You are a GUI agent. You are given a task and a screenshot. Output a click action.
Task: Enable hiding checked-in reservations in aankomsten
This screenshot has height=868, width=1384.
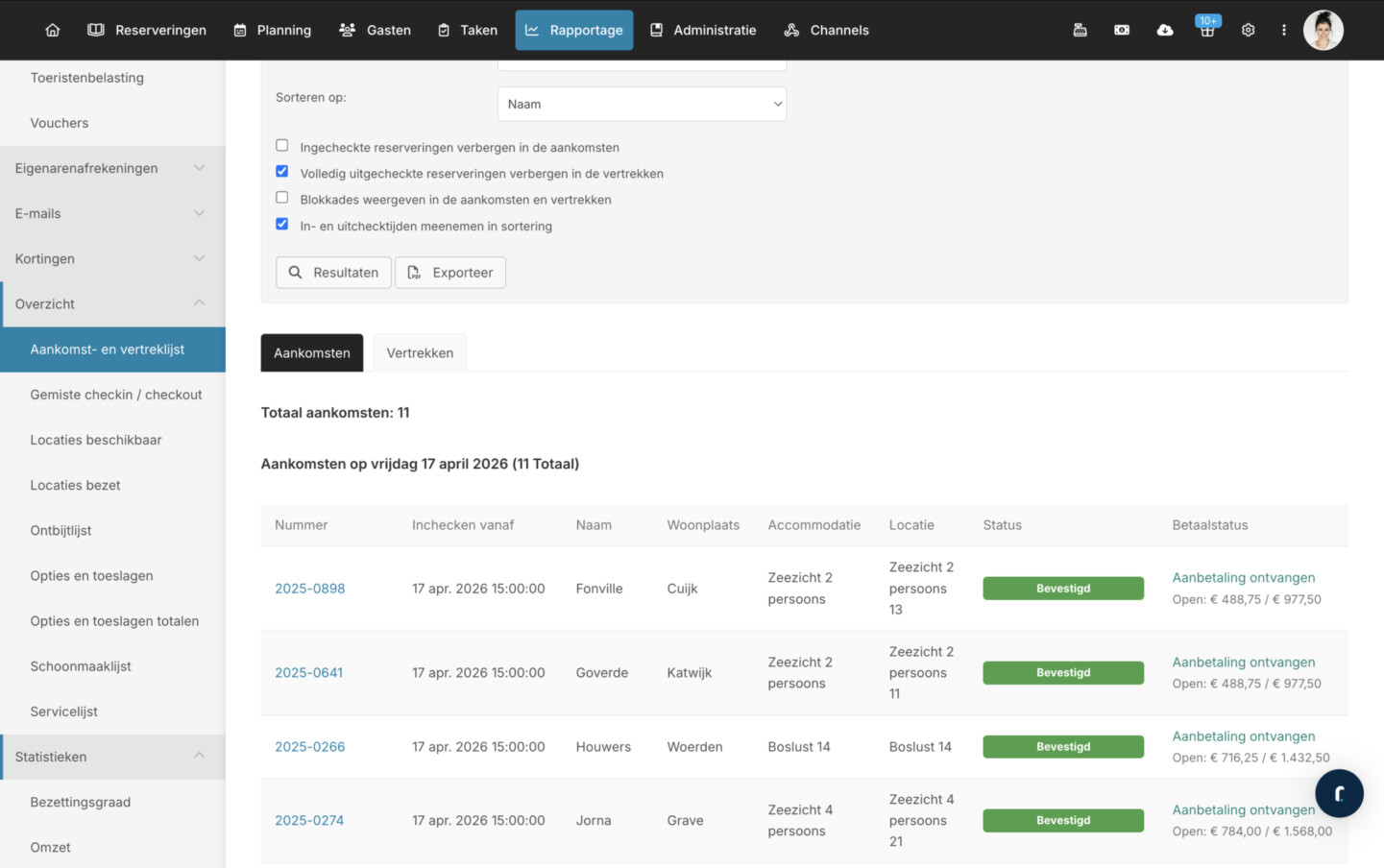click(x=282, y=146)
